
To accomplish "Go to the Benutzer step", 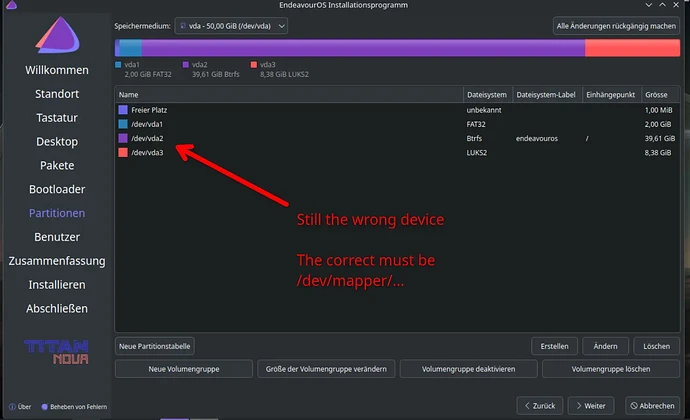I will (57, 237).
